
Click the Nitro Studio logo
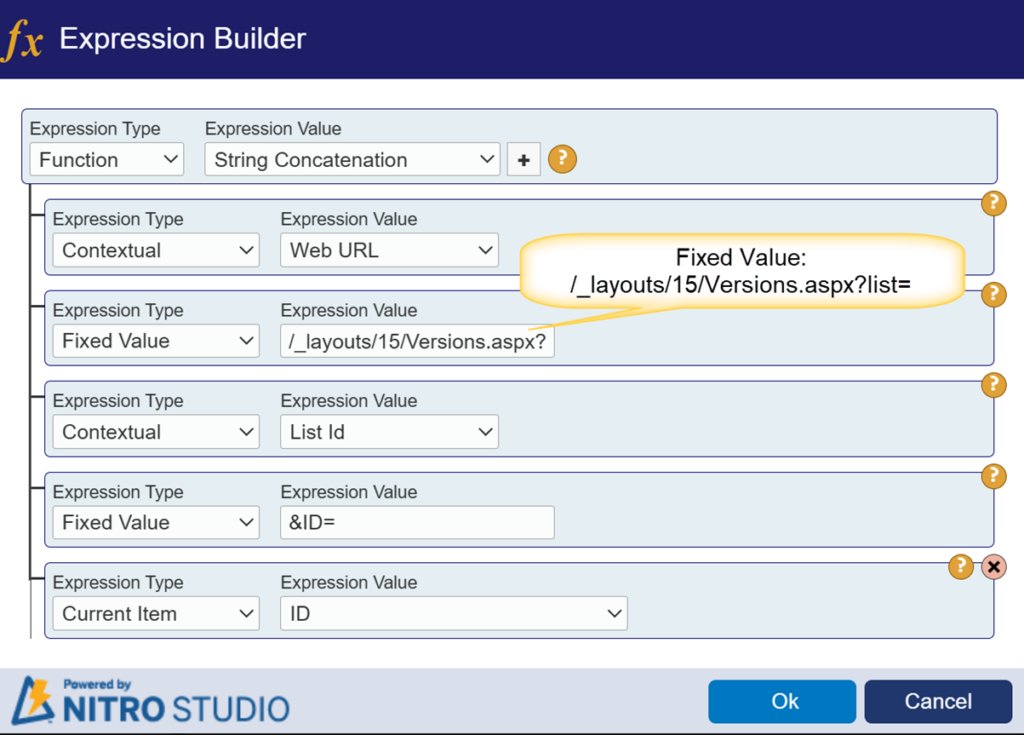coord(150,701)
